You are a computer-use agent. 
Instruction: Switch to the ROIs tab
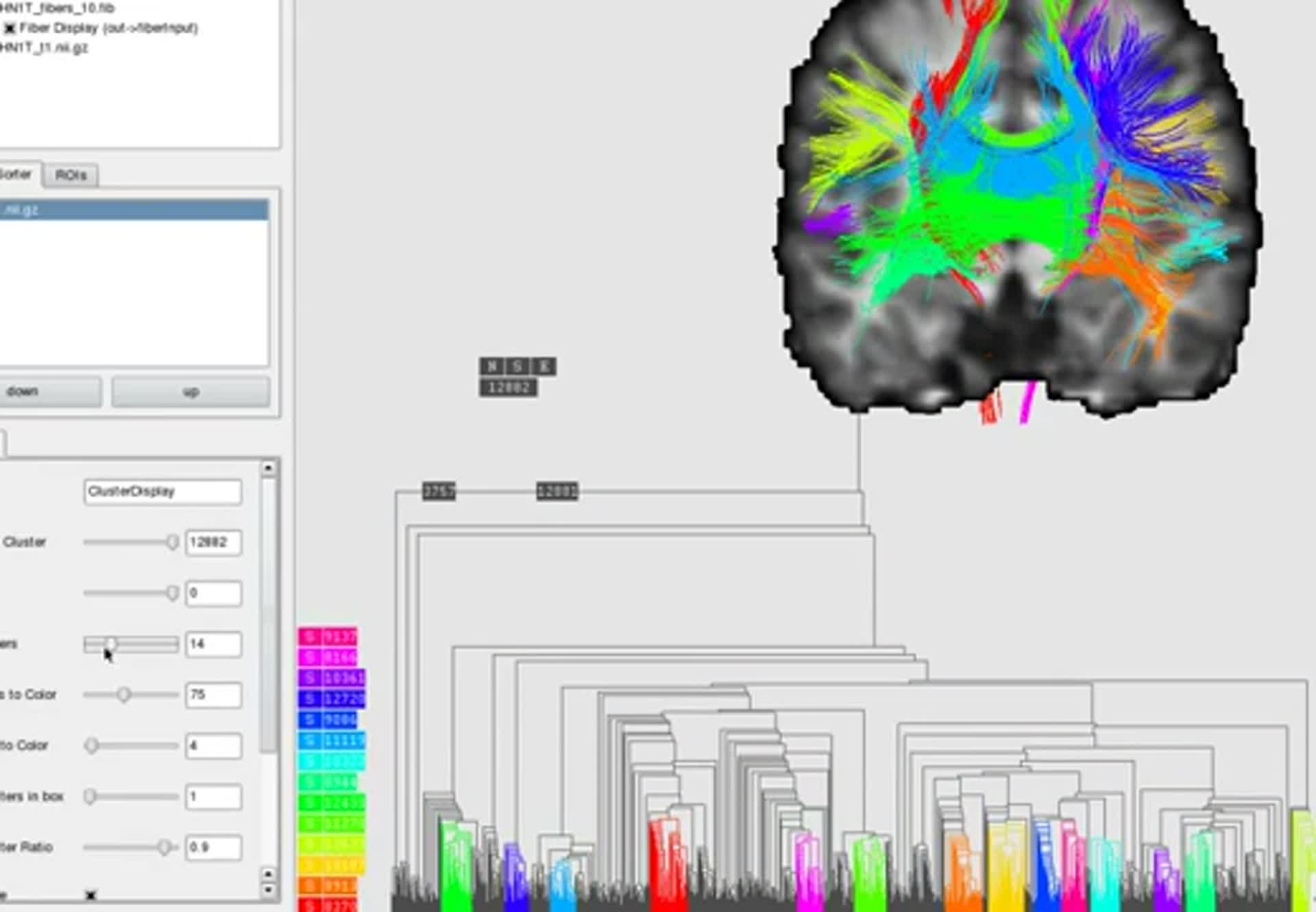click(72, 175)
